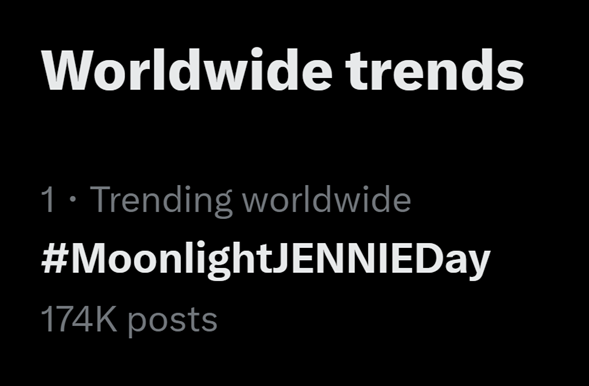Click the Trending worldwide label

tap(251, 200)
